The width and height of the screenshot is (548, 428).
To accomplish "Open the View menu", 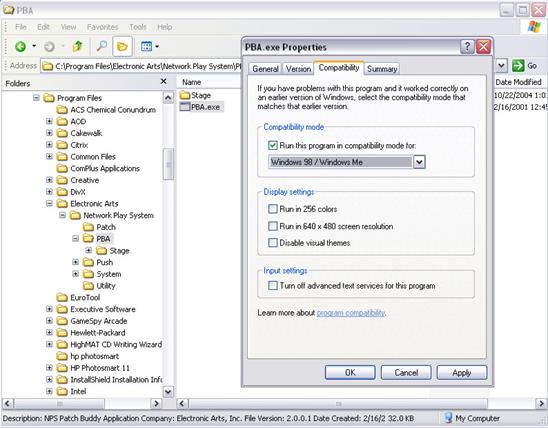I will tap(68, 27).
